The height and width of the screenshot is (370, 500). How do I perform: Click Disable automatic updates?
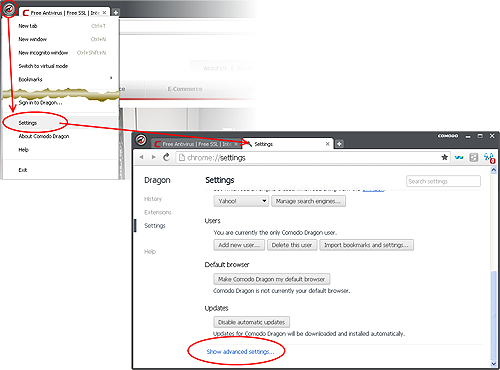(252, 322)
